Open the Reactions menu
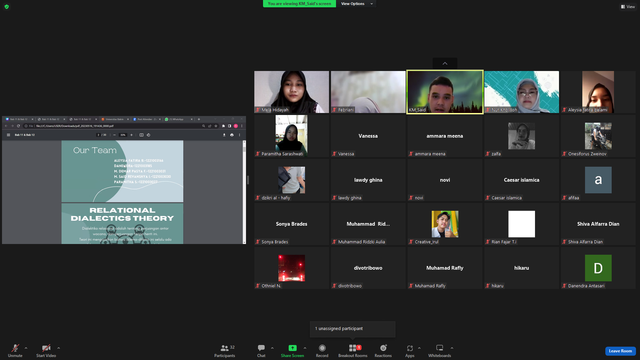 [x=383, y=350]
